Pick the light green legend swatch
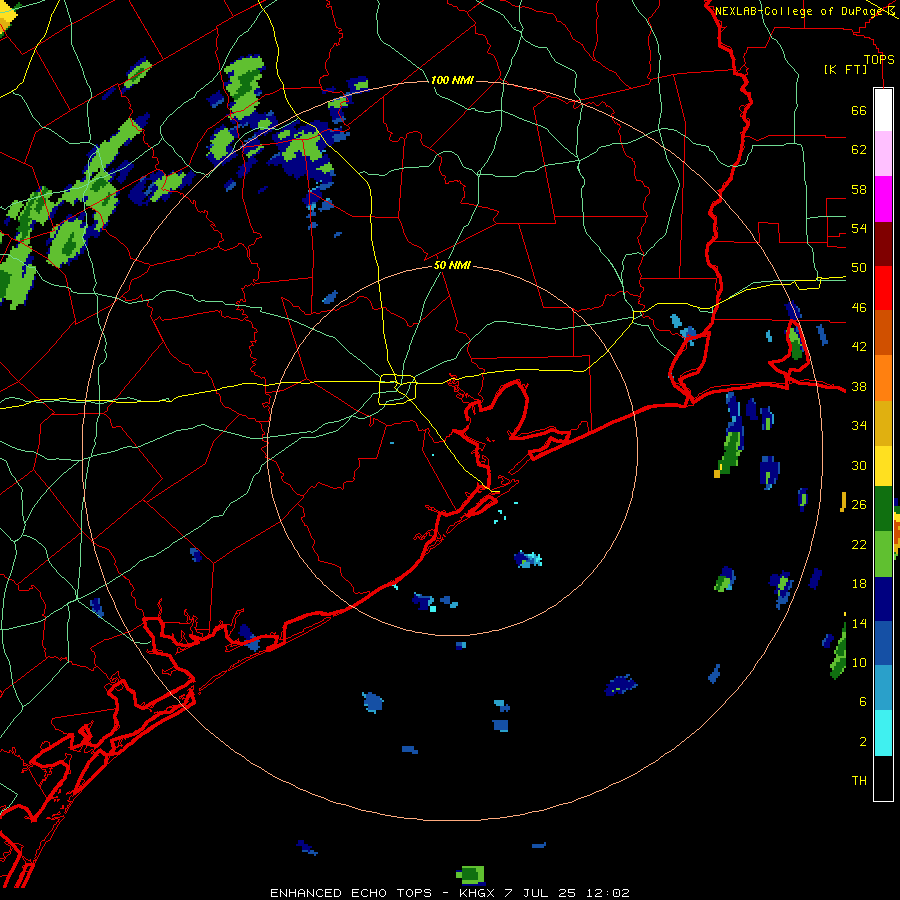The height and width of the screenshot is (900, 900). pos(883,554)
